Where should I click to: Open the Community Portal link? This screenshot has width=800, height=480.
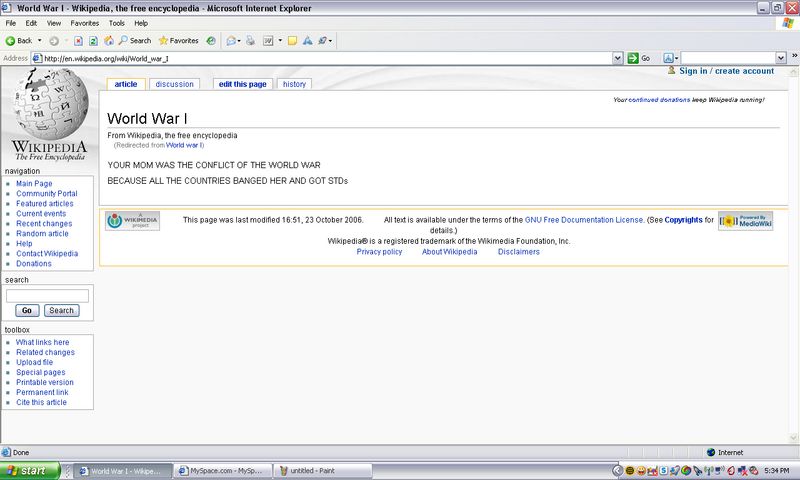pos(46,194)
